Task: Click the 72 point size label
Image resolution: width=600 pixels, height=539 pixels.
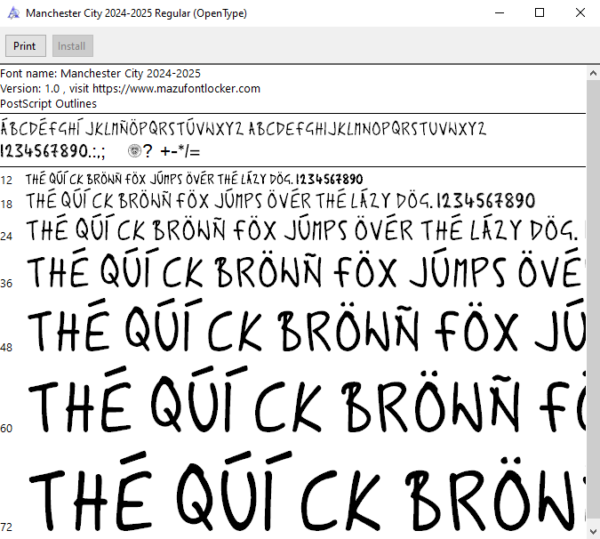Action: tap(7, 527)
